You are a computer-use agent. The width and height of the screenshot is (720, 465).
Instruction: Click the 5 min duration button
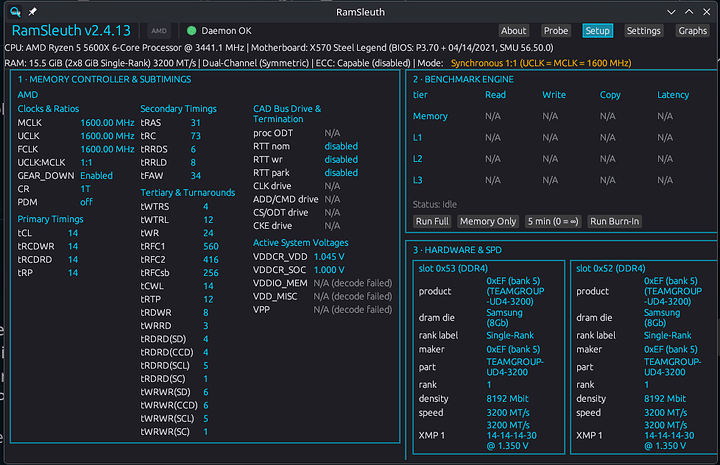[x=553, y=221]
